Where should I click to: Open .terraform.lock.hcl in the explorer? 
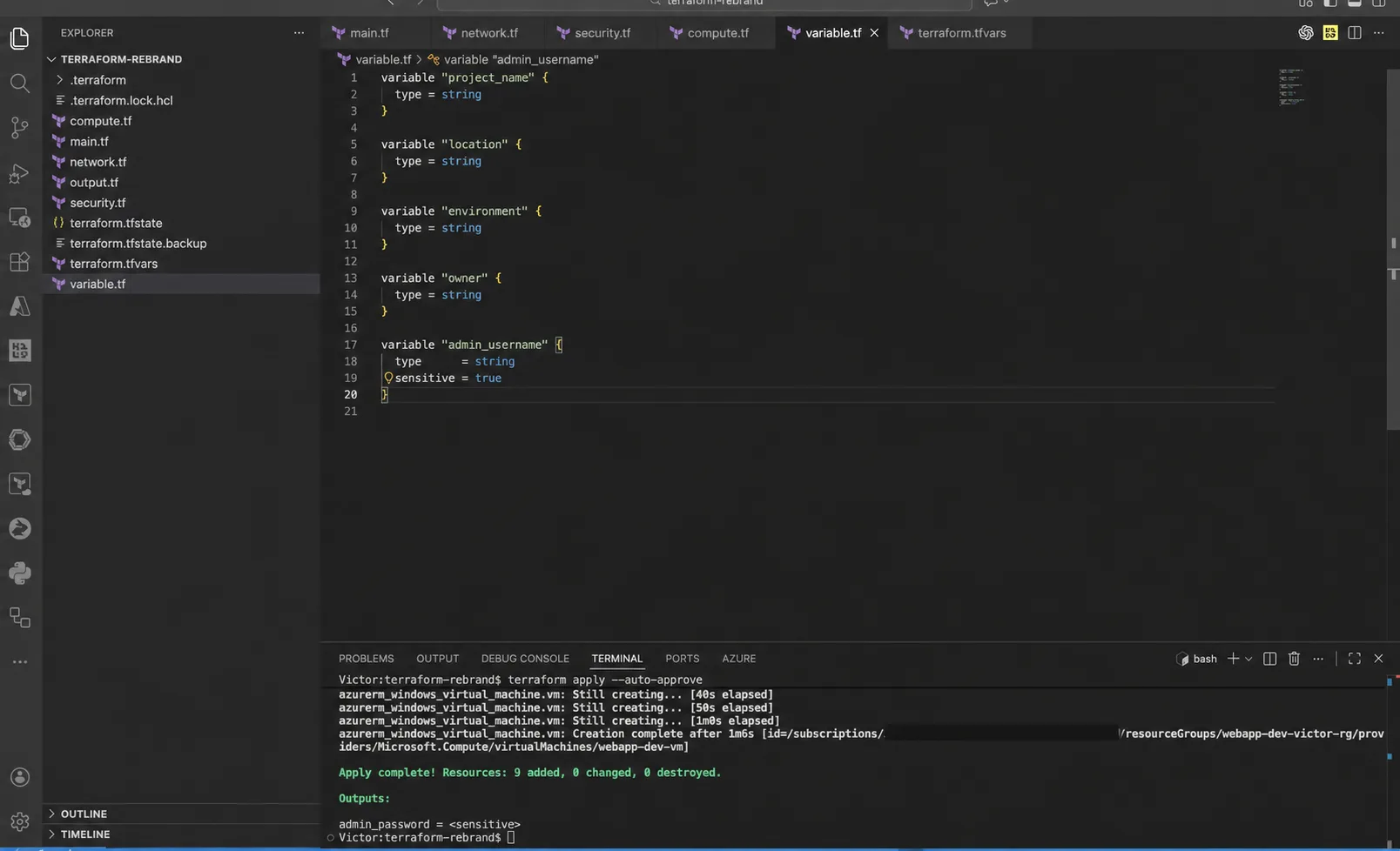182,100
